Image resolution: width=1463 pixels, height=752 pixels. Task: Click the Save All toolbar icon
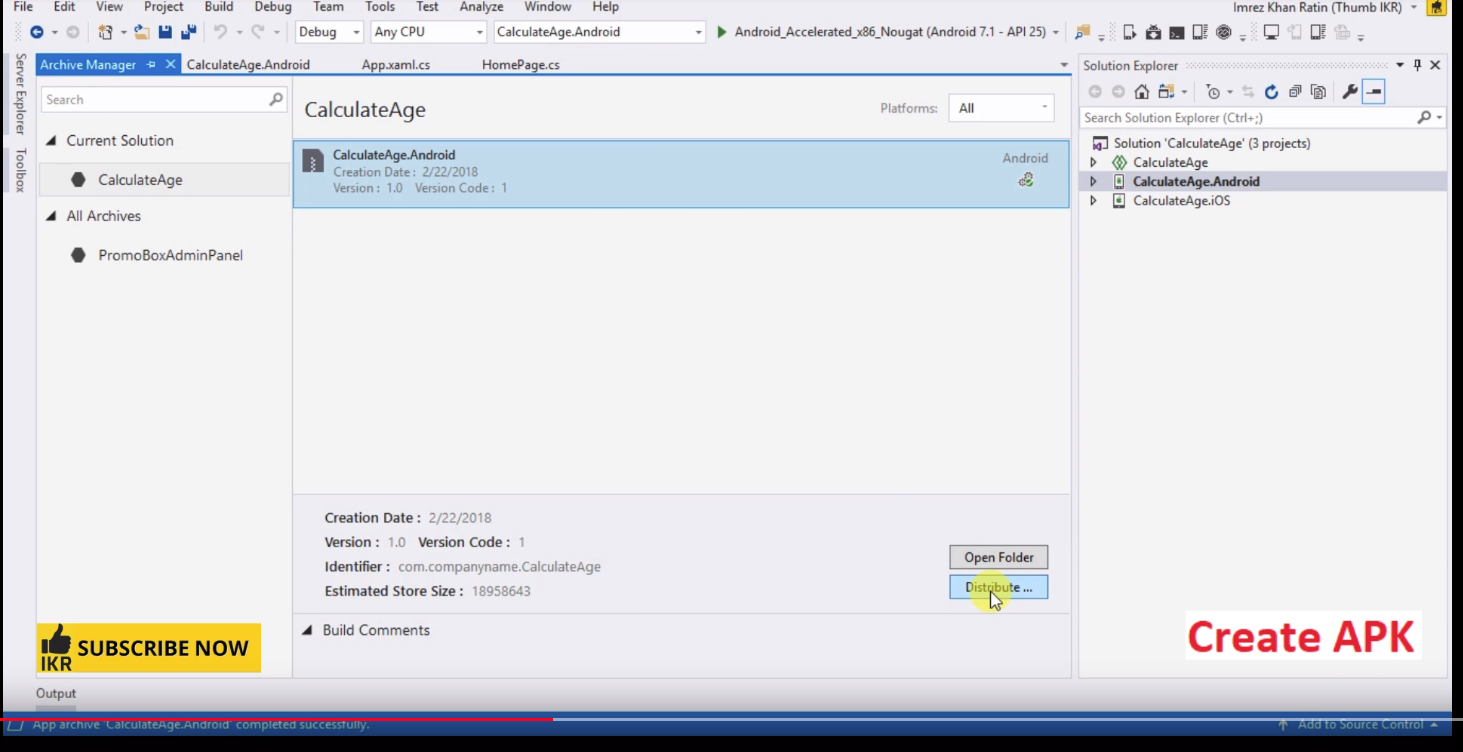188,32
